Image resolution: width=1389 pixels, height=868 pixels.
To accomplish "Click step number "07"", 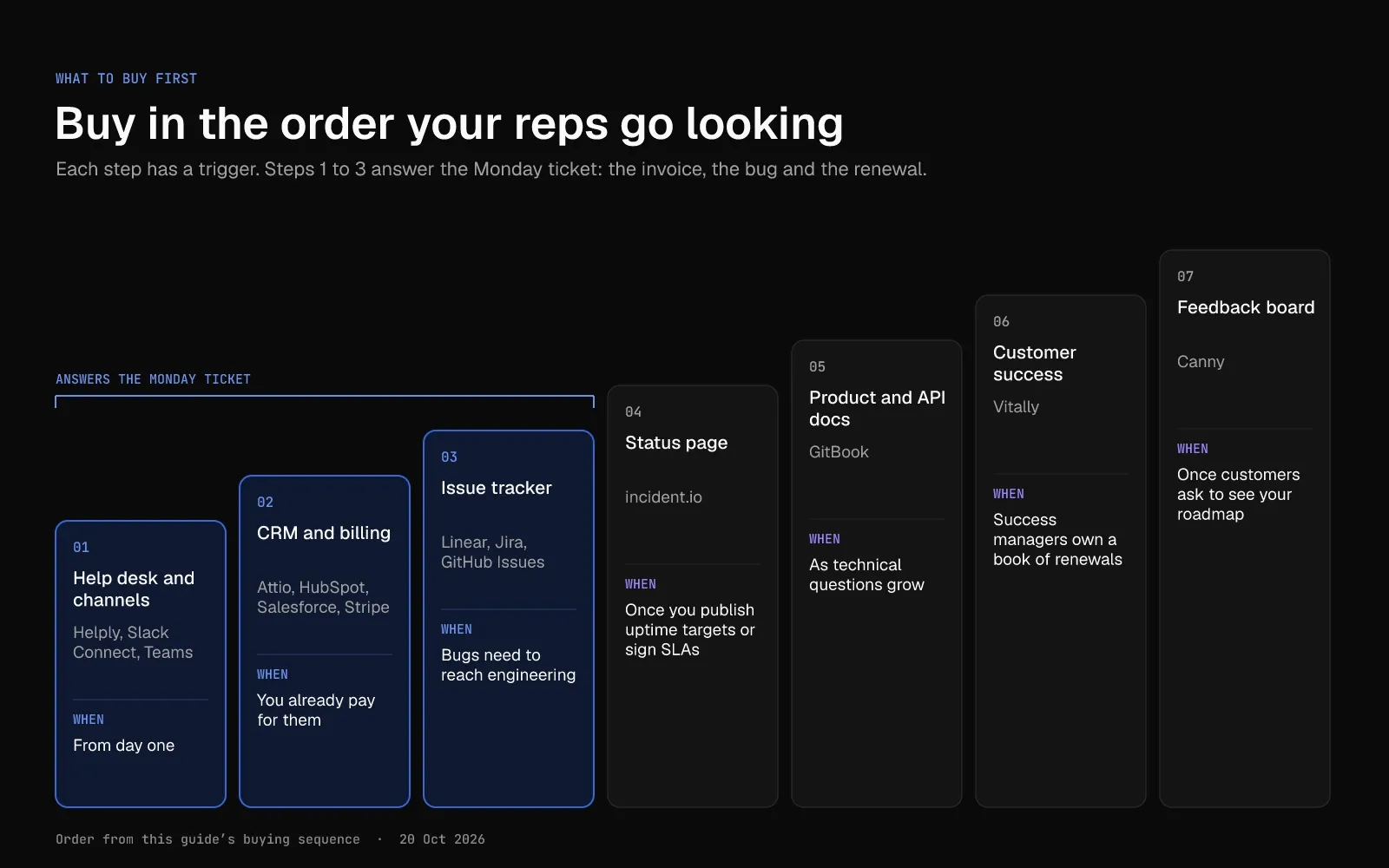I will click(1185, 277).
